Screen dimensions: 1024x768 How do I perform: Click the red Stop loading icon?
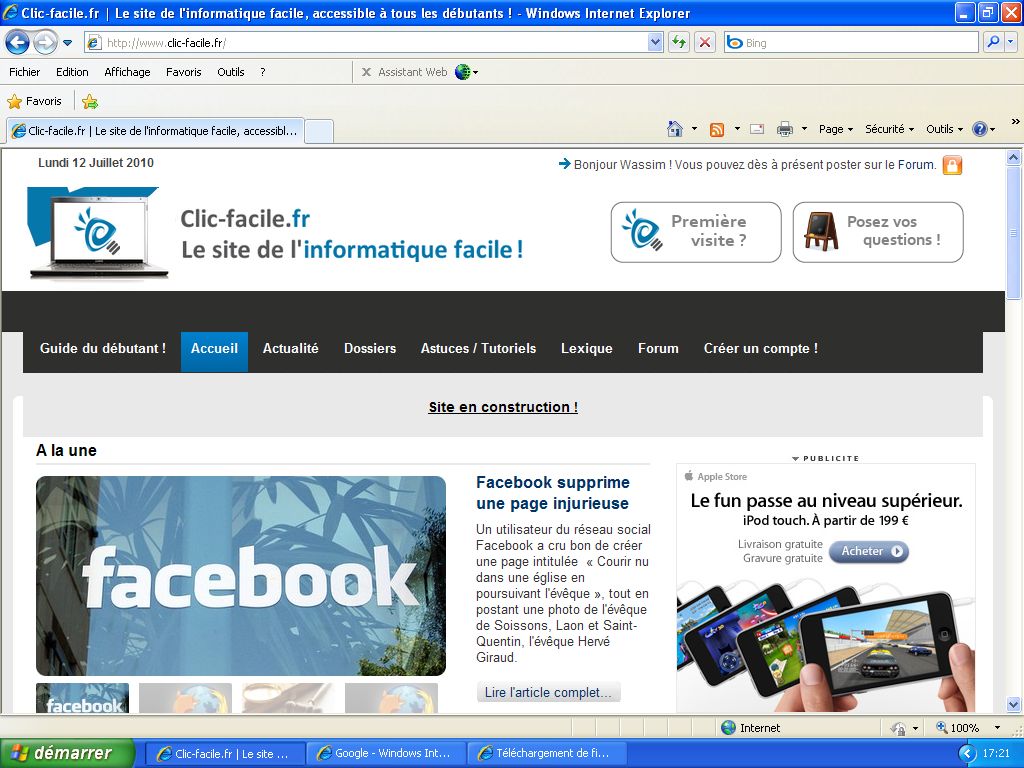[705, 43]
